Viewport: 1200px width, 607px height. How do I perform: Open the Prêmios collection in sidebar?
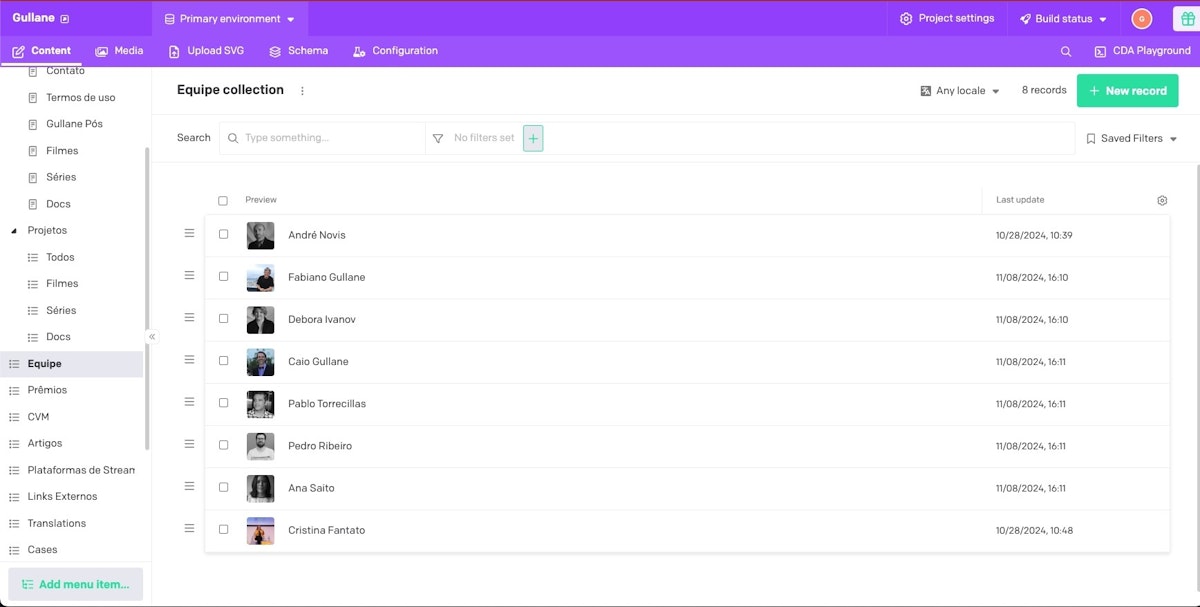(47, 390)
